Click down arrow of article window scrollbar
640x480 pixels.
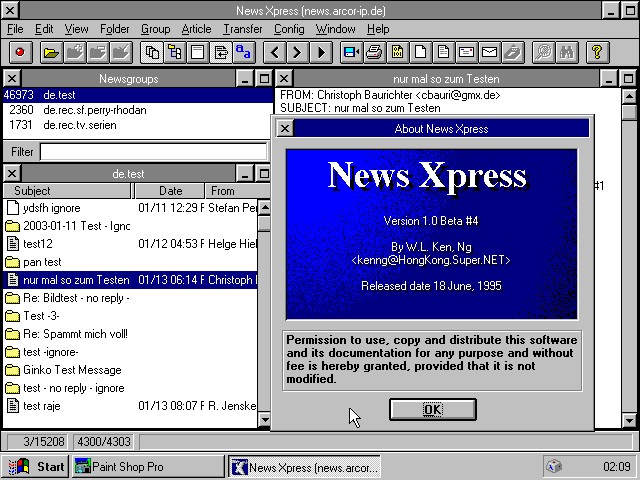[629, 419]
